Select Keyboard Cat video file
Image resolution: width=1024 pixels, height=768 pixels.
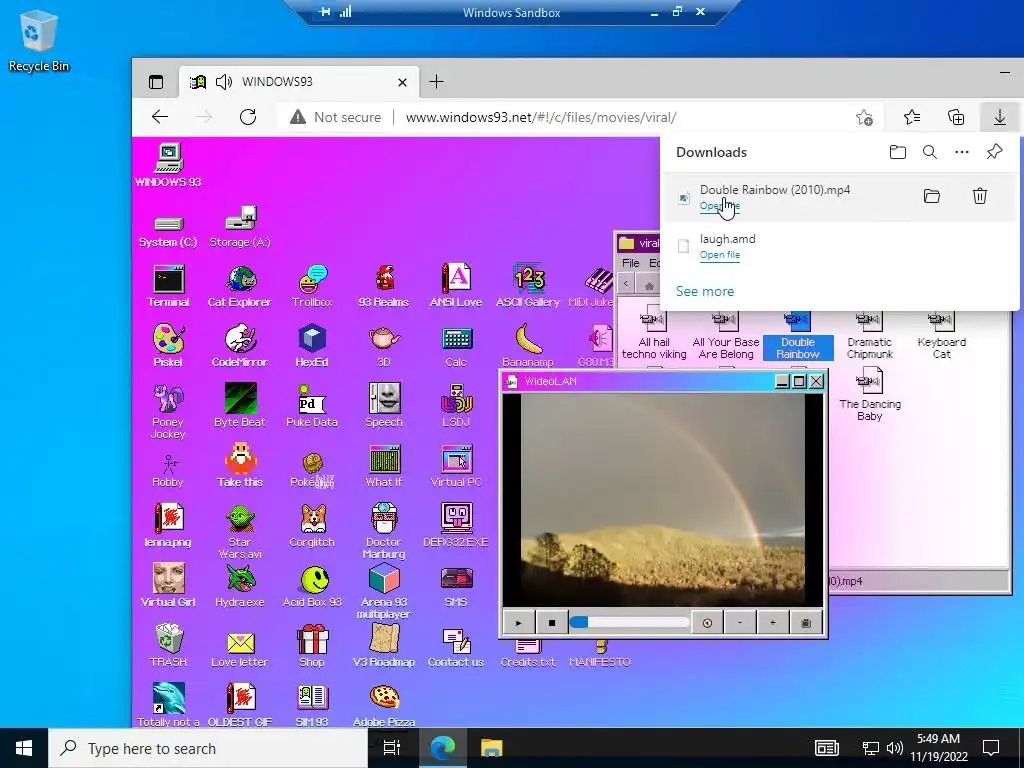[942, 336]
